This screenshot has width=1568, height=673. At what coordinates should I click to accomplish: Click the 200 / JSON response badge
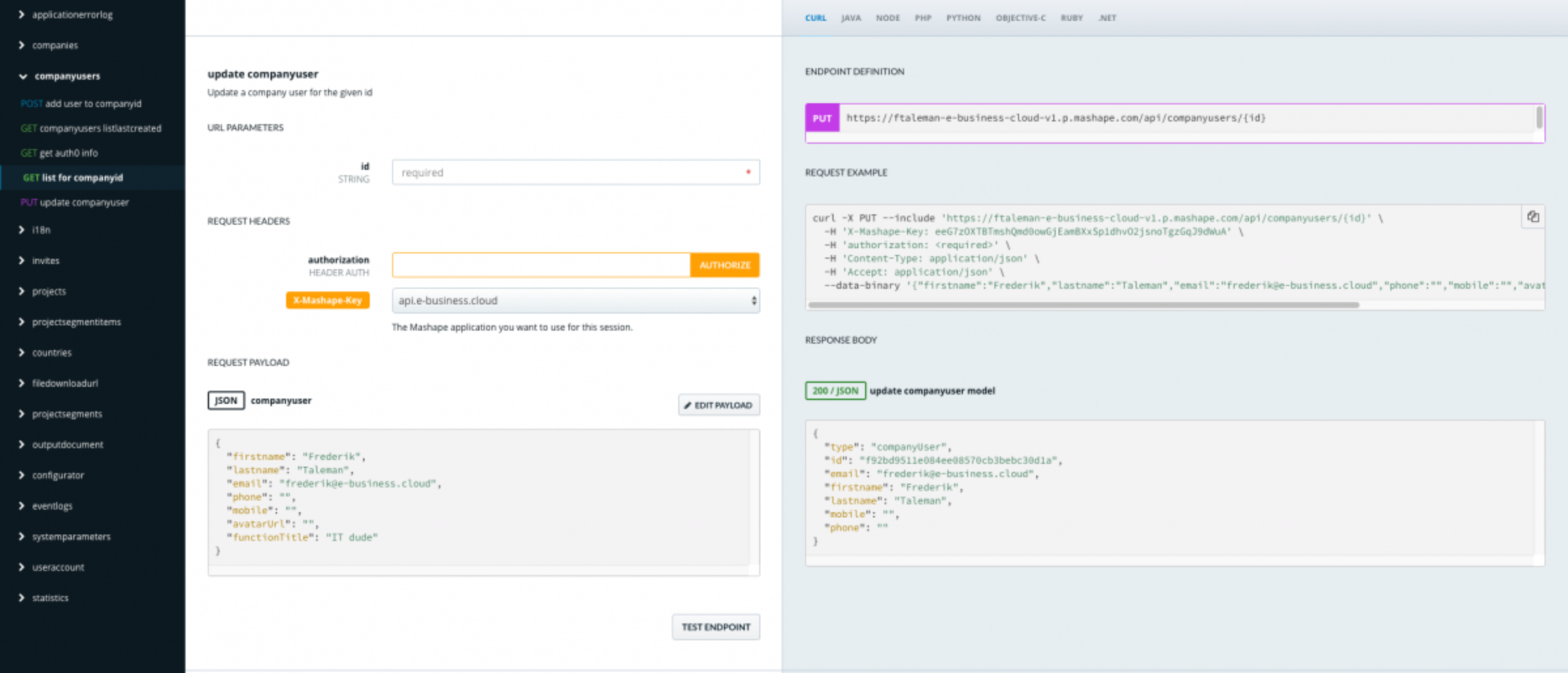pos(835,391)
